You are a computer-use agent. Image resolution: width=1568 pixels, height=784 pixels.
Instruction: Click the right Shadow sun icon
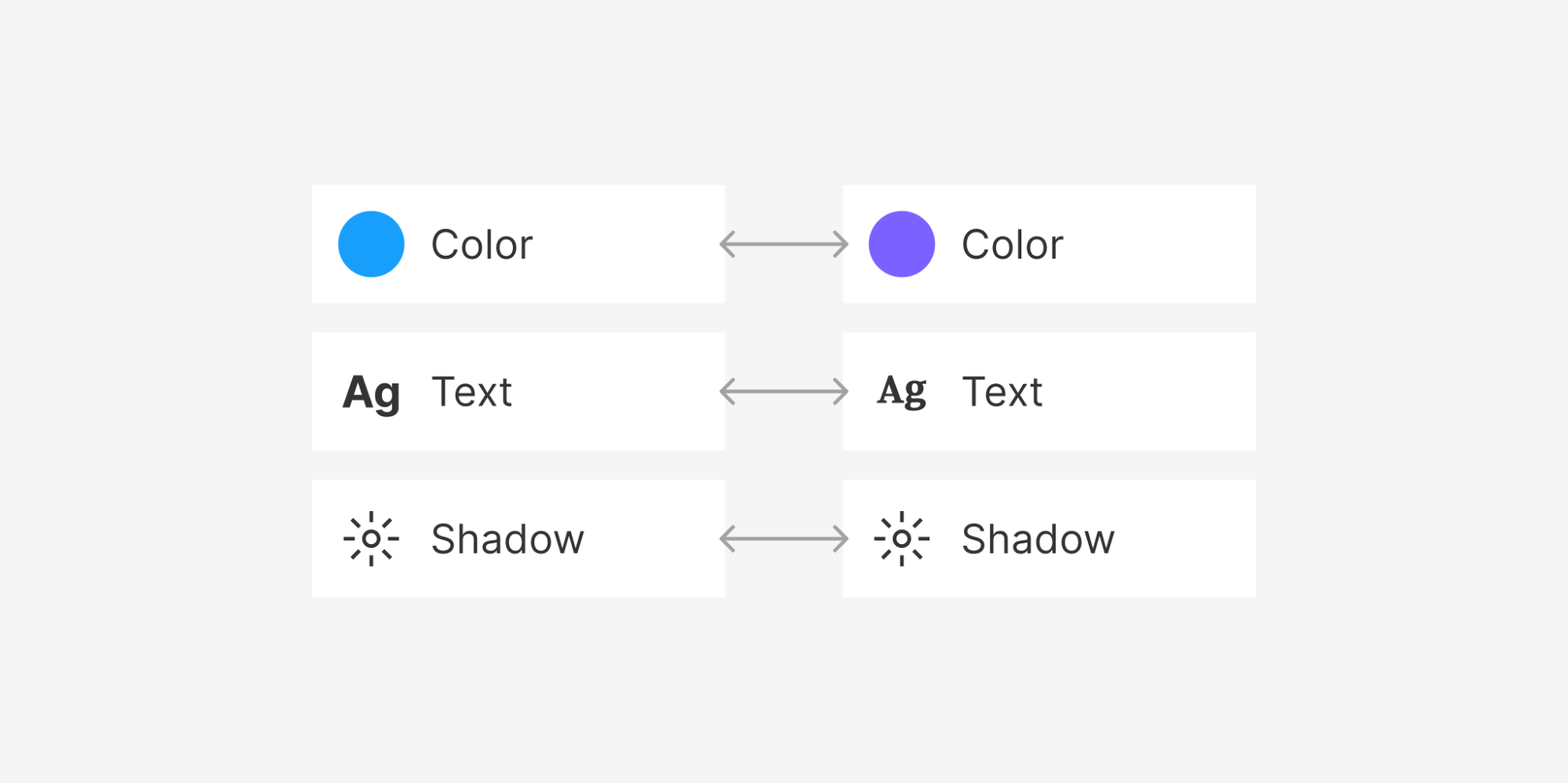pyautogui.click(x=901, y=539)
